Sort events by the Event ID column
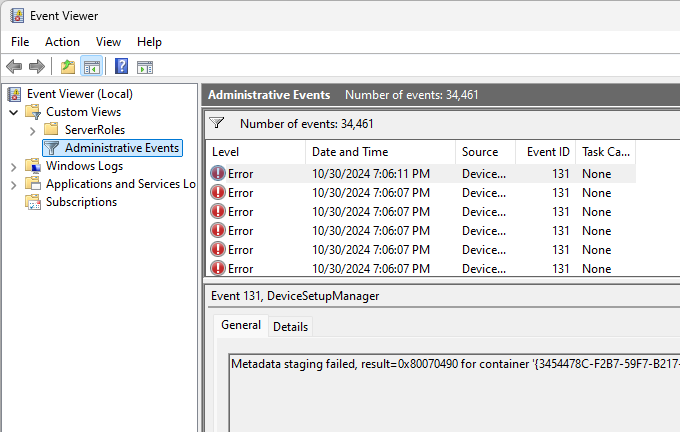The width and height of the screenshot is (680, 432). [x=548, y=152]
